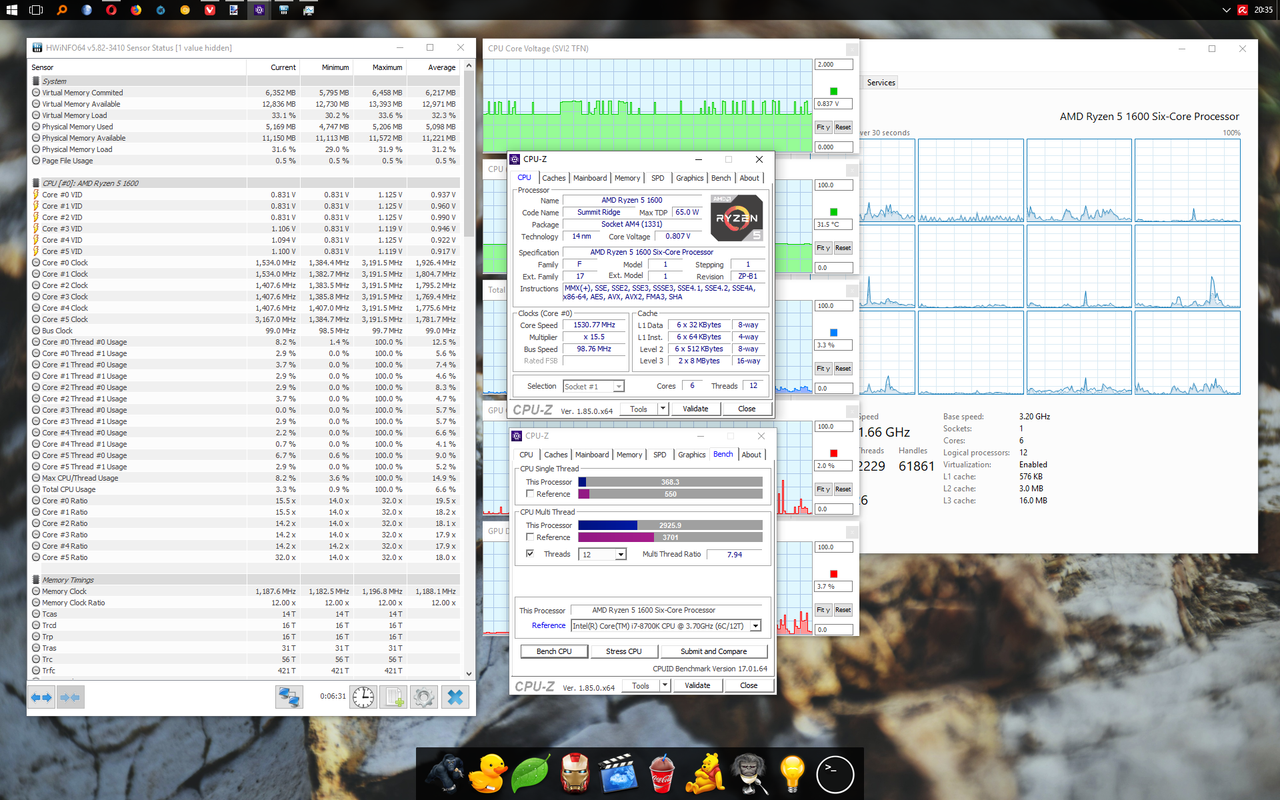1280x800 pixels.
Task: Open HWiNFO sensor settings gear icon
Action: 423,697
